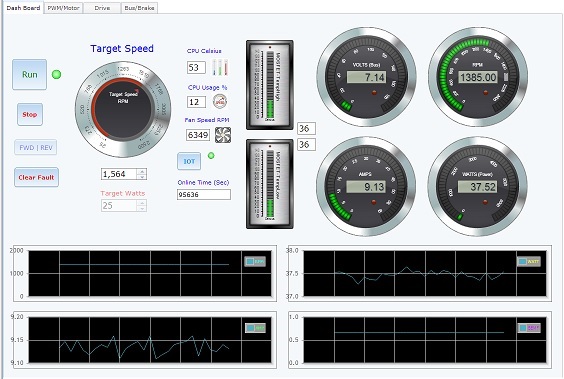The height and width of the screenshot is (379, 564).
Task: Click the RPM chart legend icon
Action: coord(255,261)
